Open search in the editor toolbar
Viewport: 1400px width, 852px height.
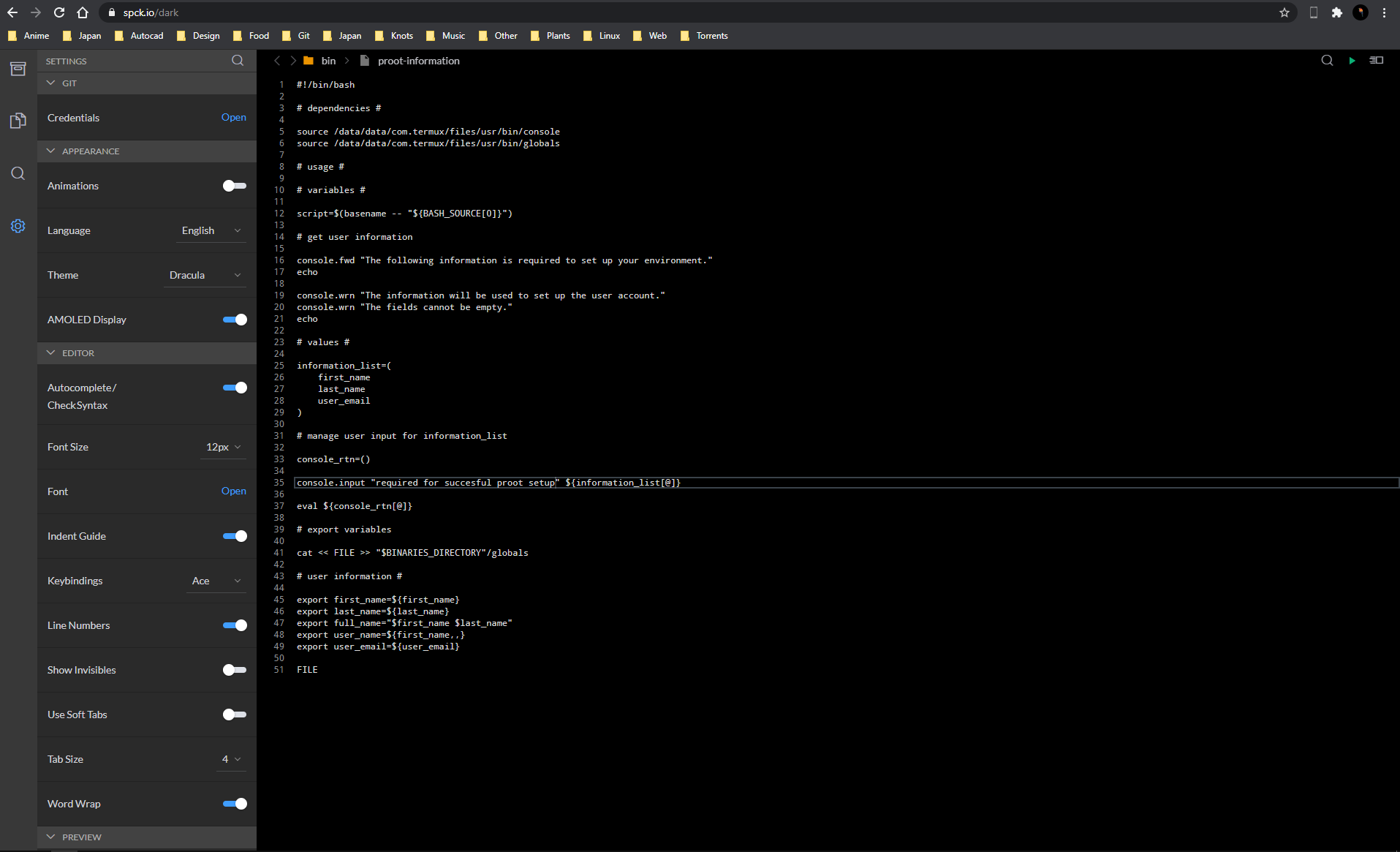pyautogui.click(x=1327, y=61)
